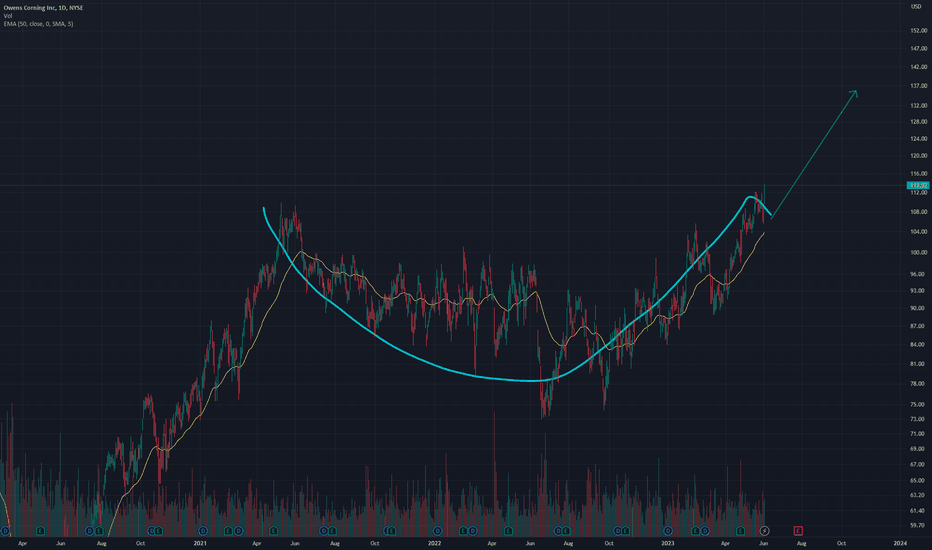The image size is (932, 550).
Task: Click the Owens Corning Inc, 1D, NYSE legend title
Action: pos(43,8)
